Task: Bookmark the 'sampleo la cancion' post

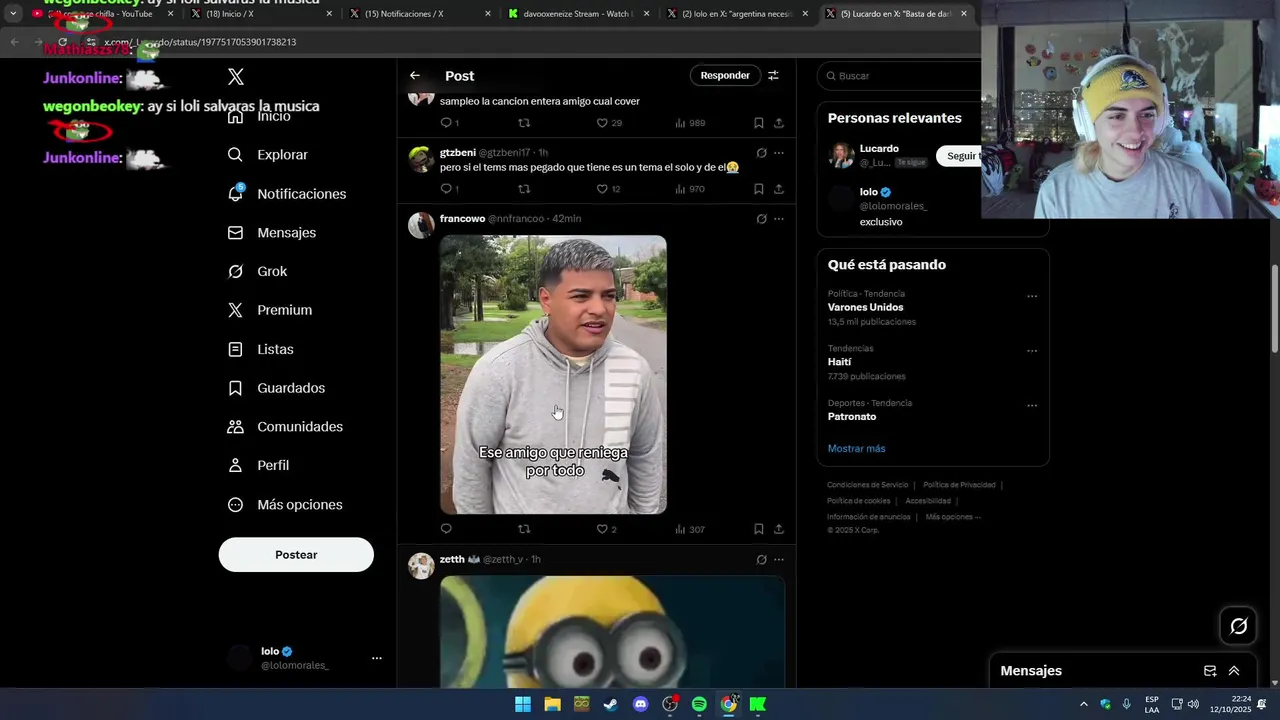Action: pos(759,123)
